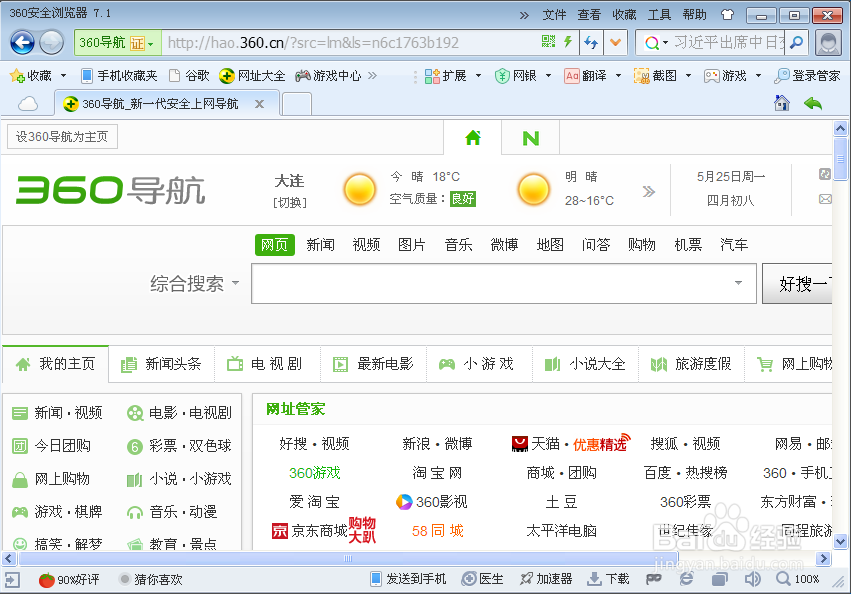
Task: Click the horizontal scrollbar thumb
Action: click(348, 558)
